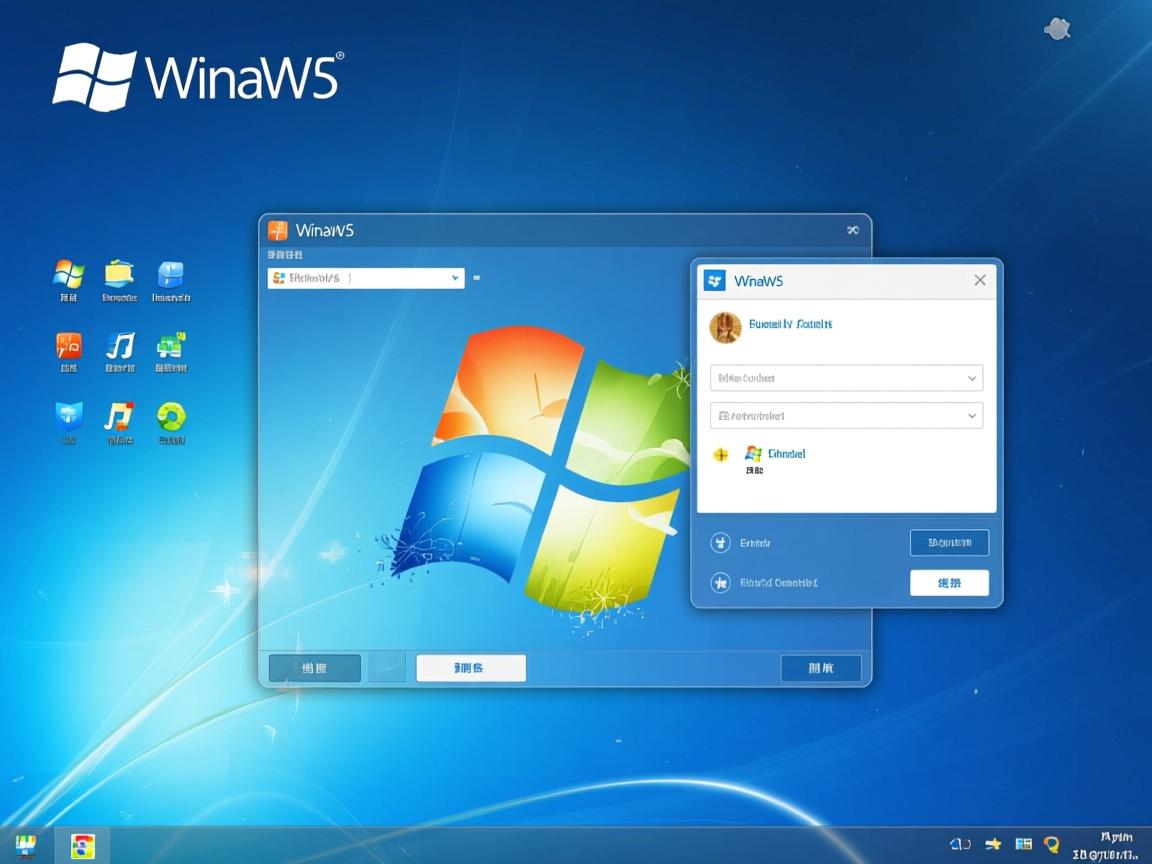Click the settings gear in the WinaWS window titlebar

pyautogui.click(x=852, y=229)
